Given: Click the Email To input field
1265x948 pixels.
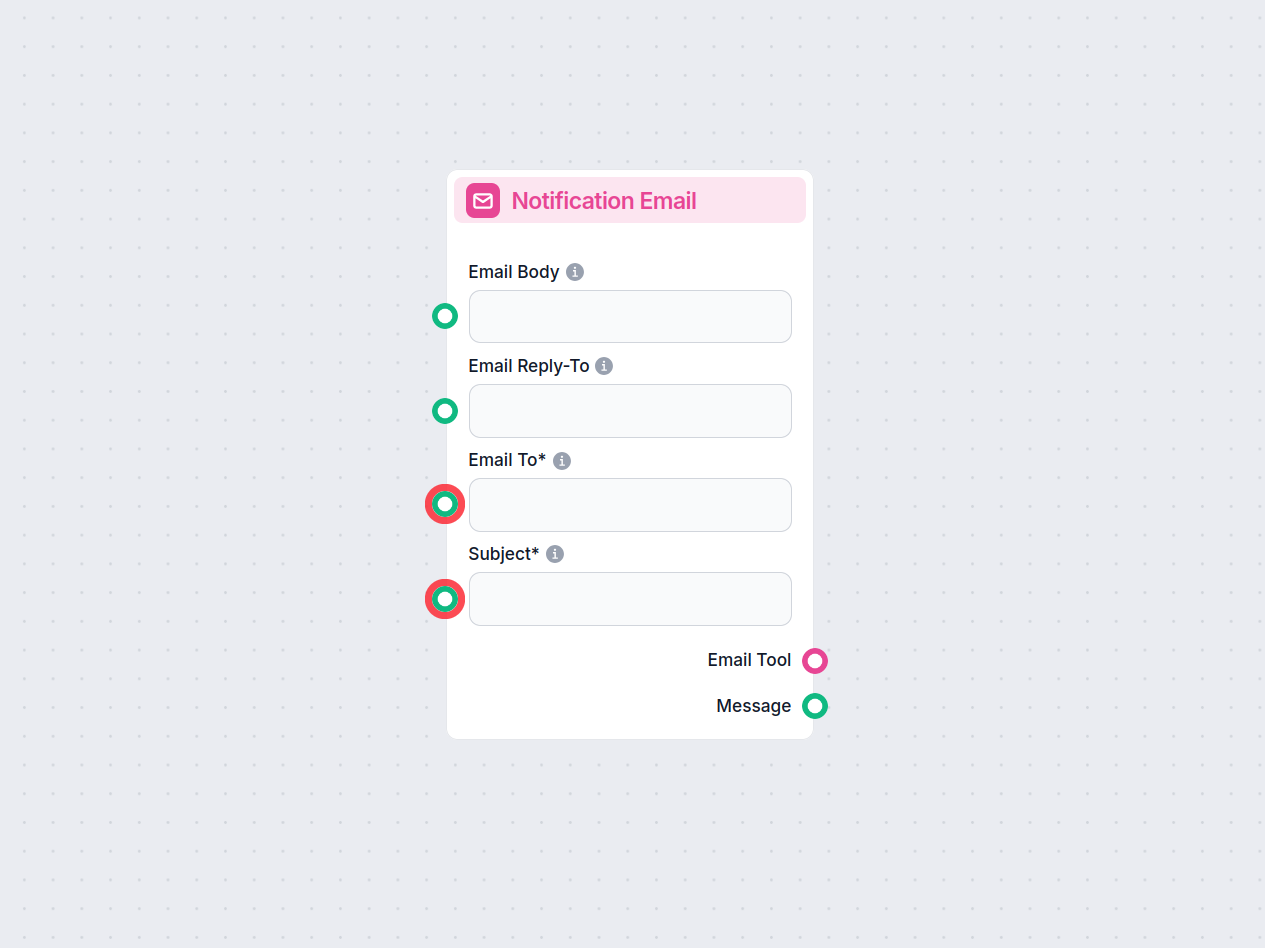Looking at the screenshot, I should pyautogui.click(x=630, y=504).
